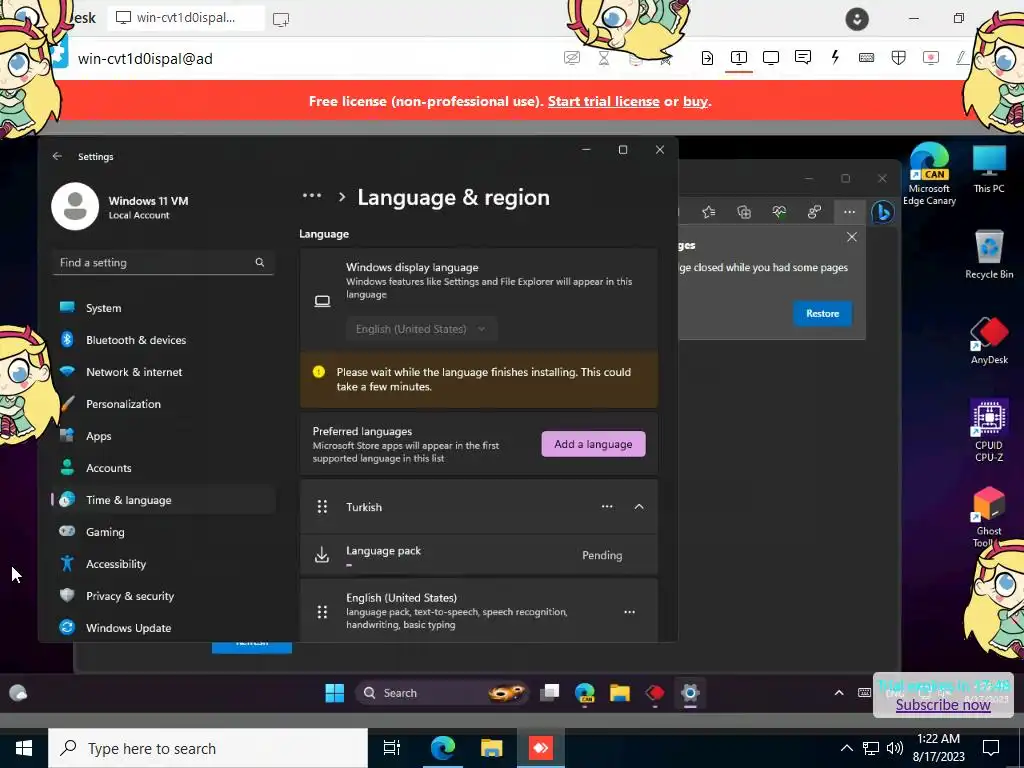Click the buy link in banner
1024x768 pixels.
click(695, 101)
